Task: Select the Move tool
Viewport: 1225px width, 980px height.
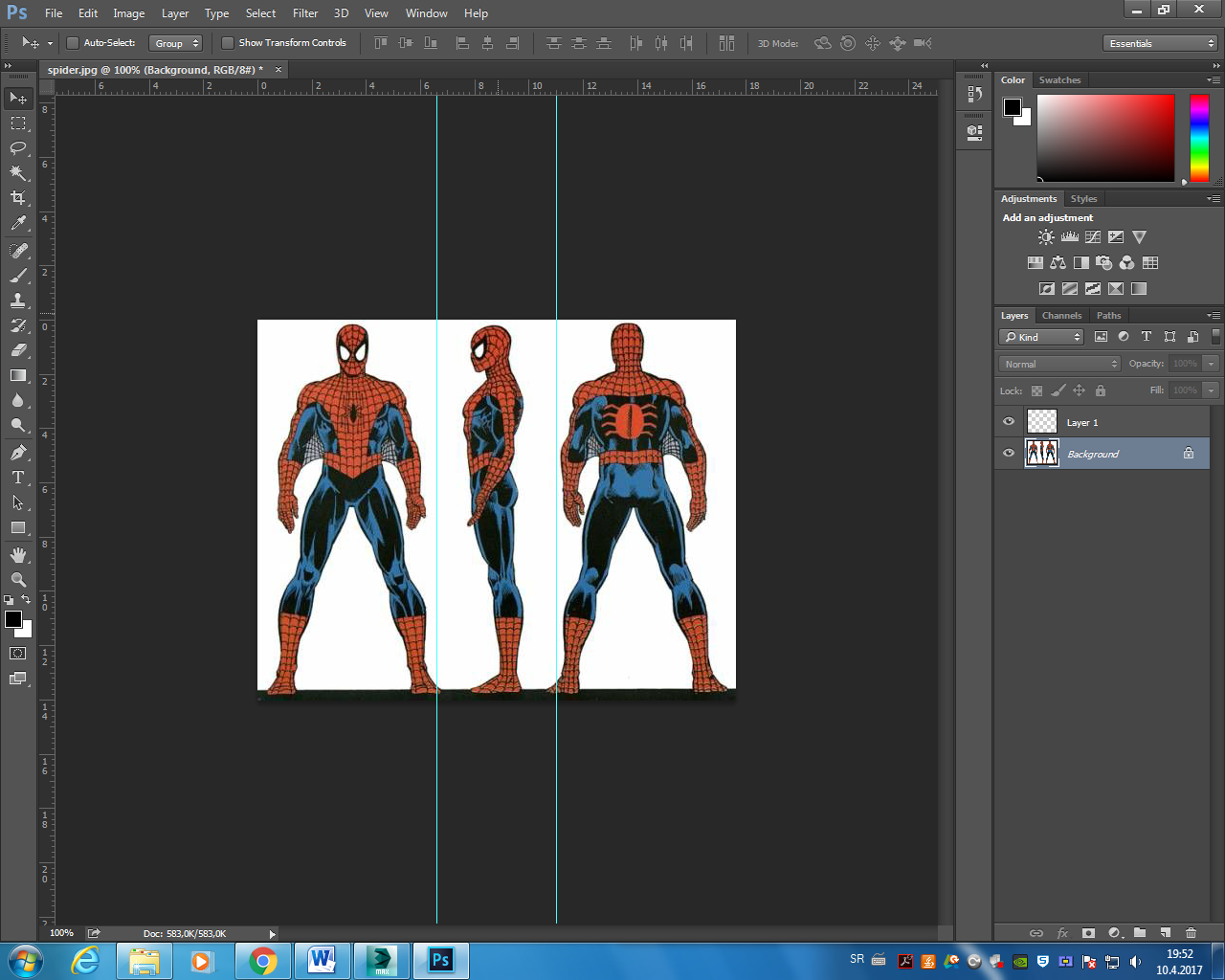Action: 18,99
